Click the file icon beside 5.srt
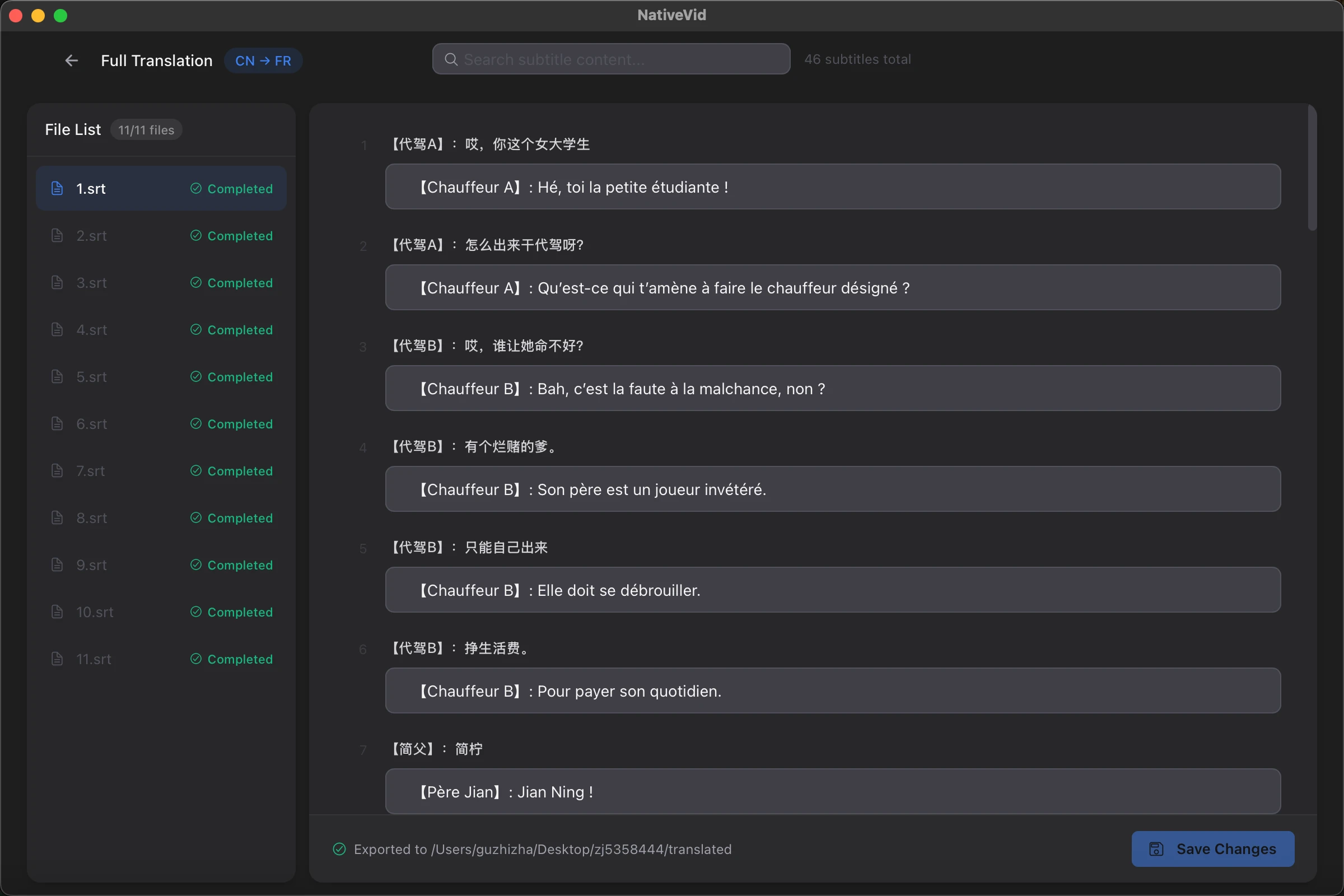Viewport: 1344px width, 896px height. point(57,376)
